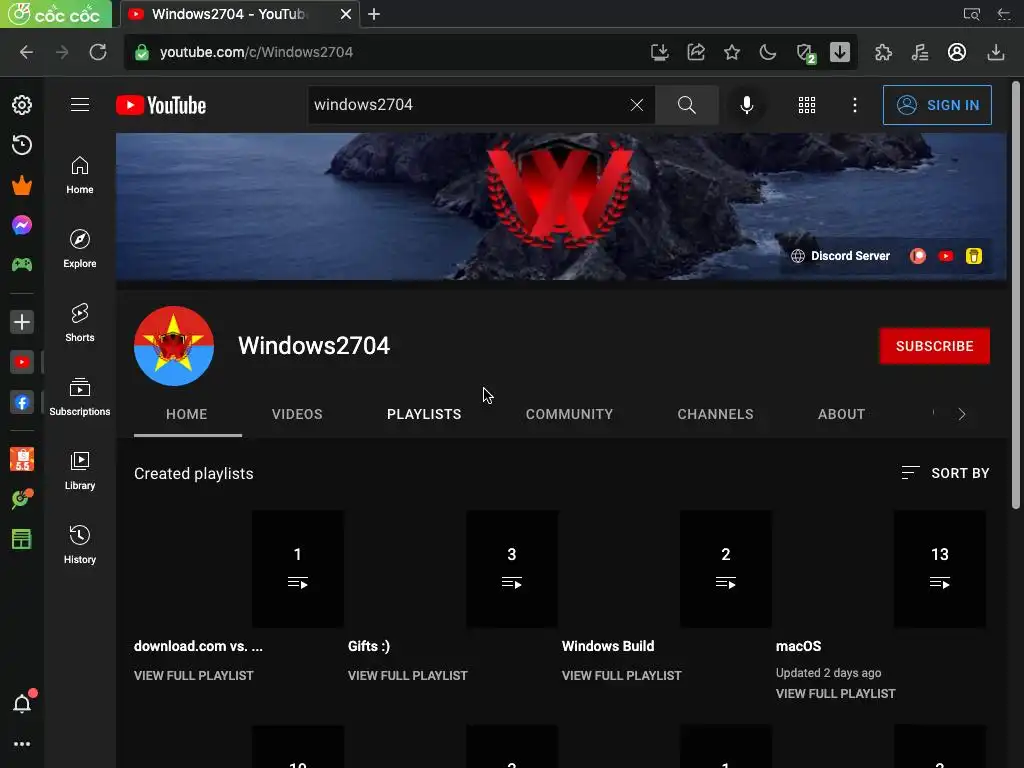Click the download video arrow button
This screenshot has width=1024, height=768.
pos(840,52)
